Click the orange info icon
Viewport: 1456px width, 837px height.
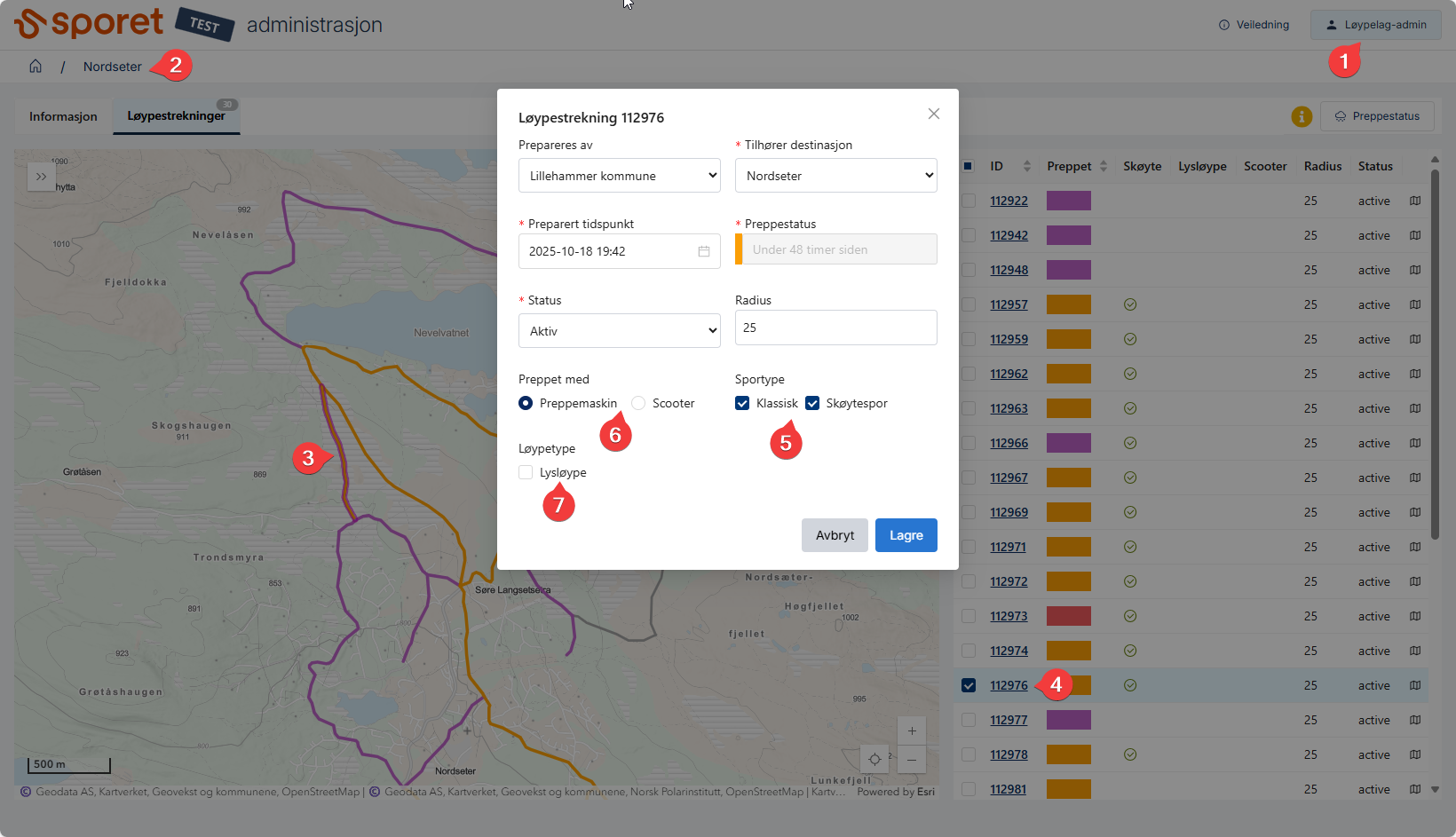[x=1302, y=116]
